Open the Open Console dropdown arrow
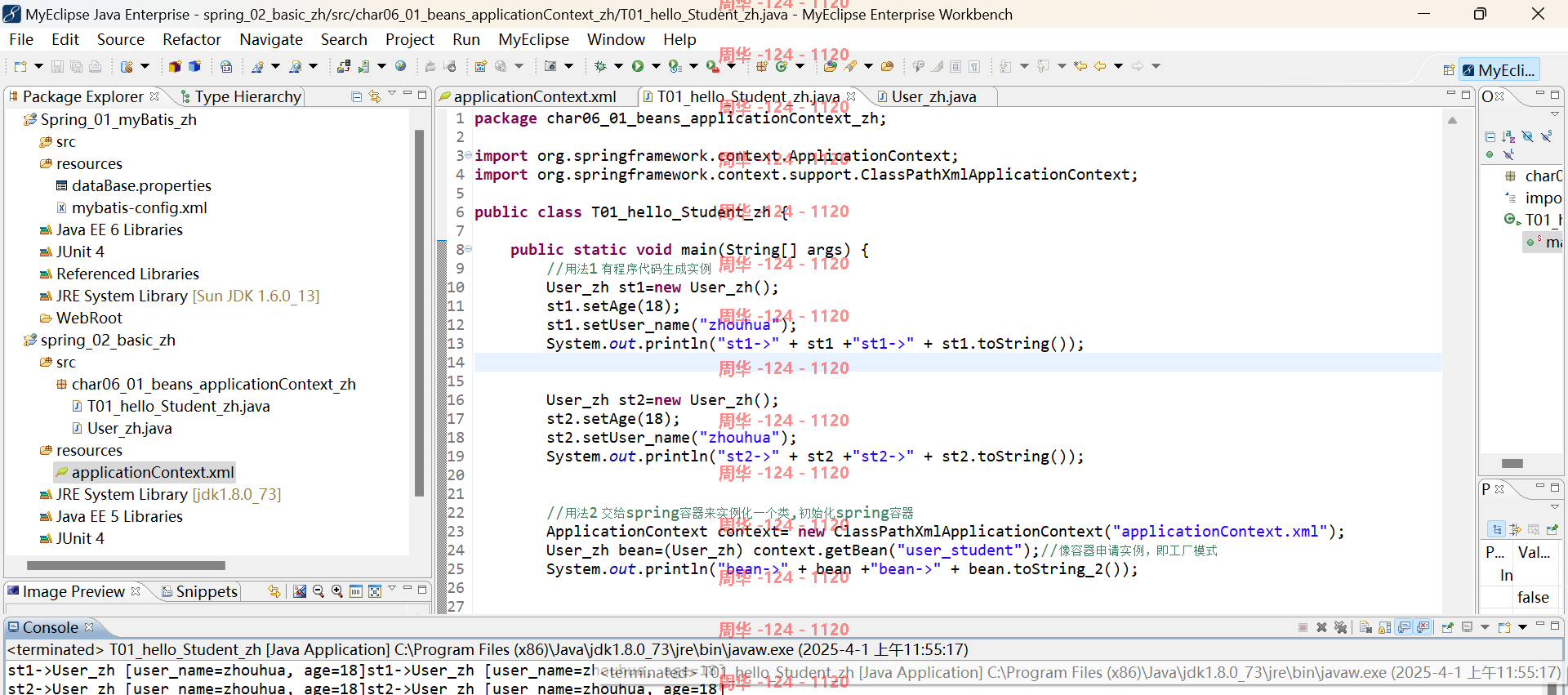The image size is (1568, 695). (x=1522, y=627)
